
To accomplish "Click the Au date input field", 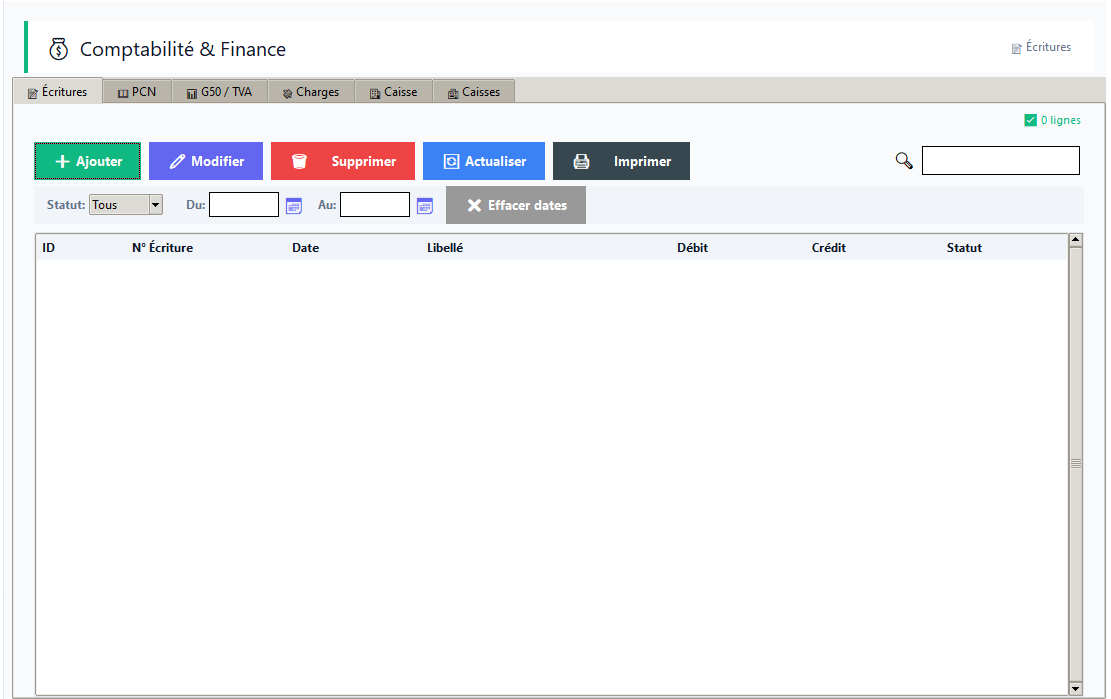I will click(x=375, y=205).
